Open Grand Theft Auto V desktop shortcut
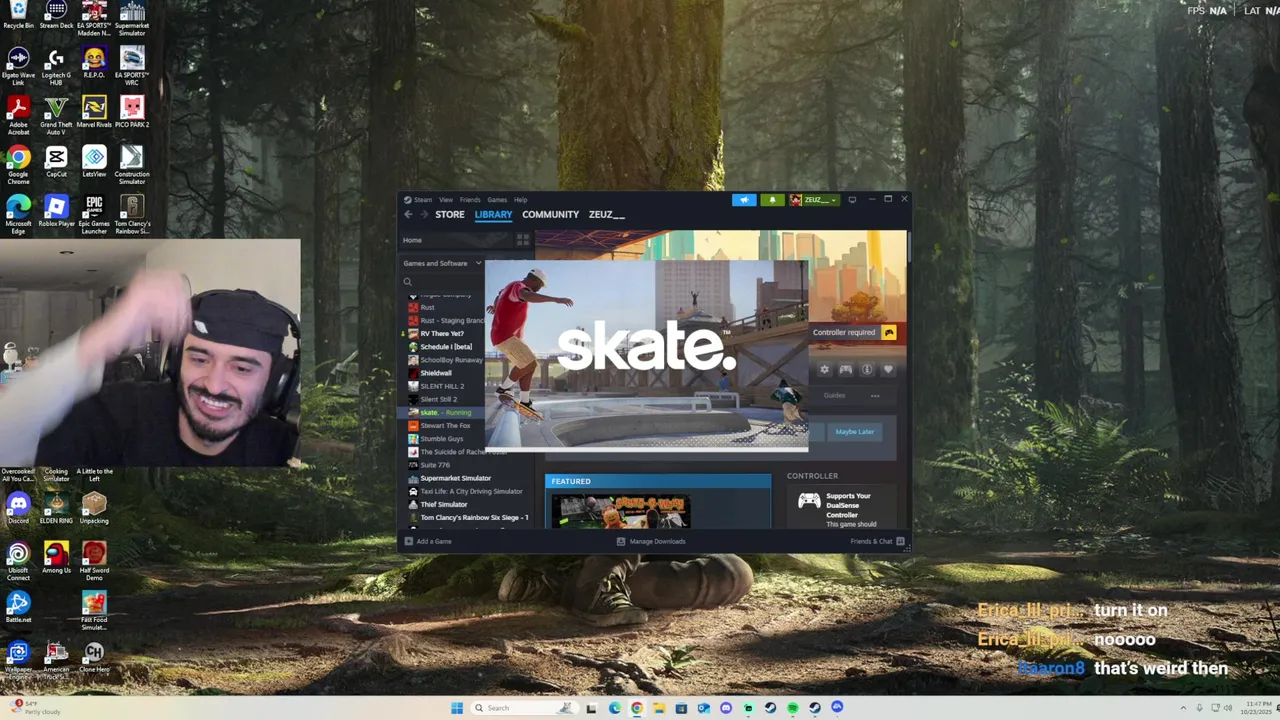The width and height of the screenshot is (1280, 720). tap(56, 115)
